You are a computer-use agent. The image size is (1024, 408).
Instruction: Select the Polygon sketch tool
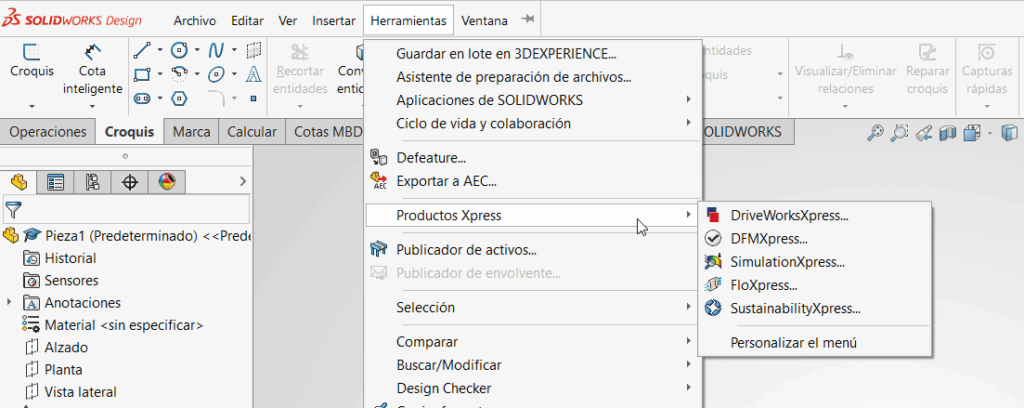(x=179, y=99)
